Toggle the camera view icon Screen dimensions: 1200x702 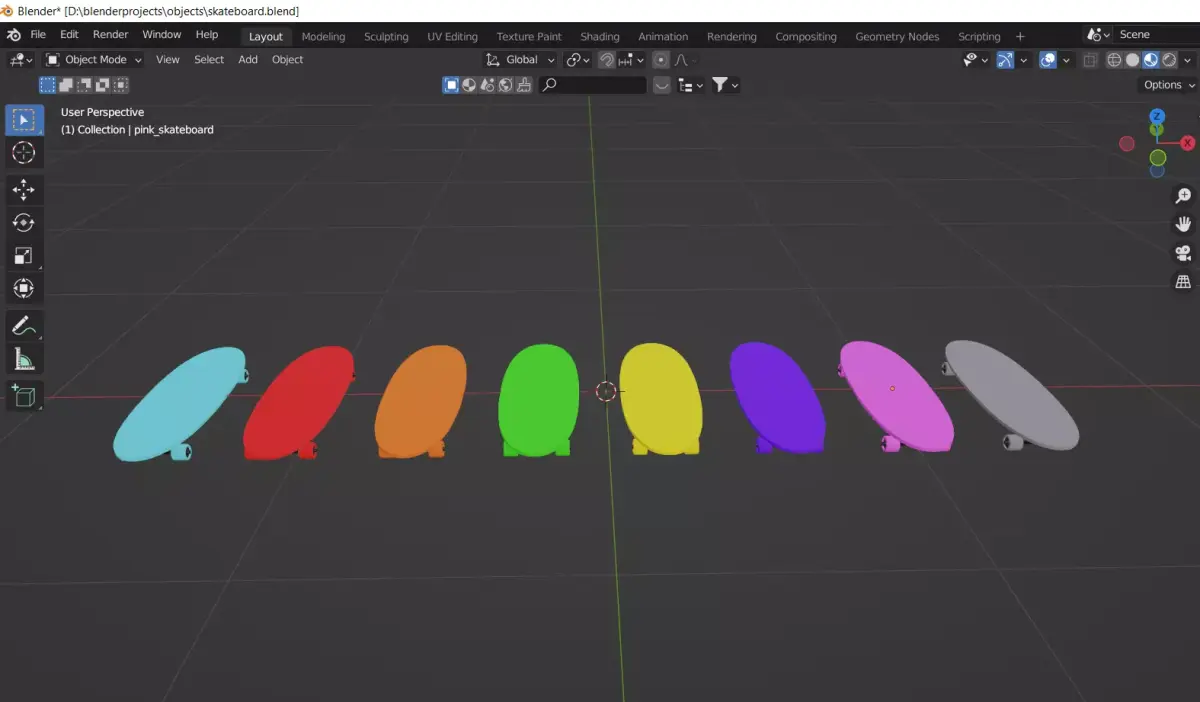(x=1183, y=253)
